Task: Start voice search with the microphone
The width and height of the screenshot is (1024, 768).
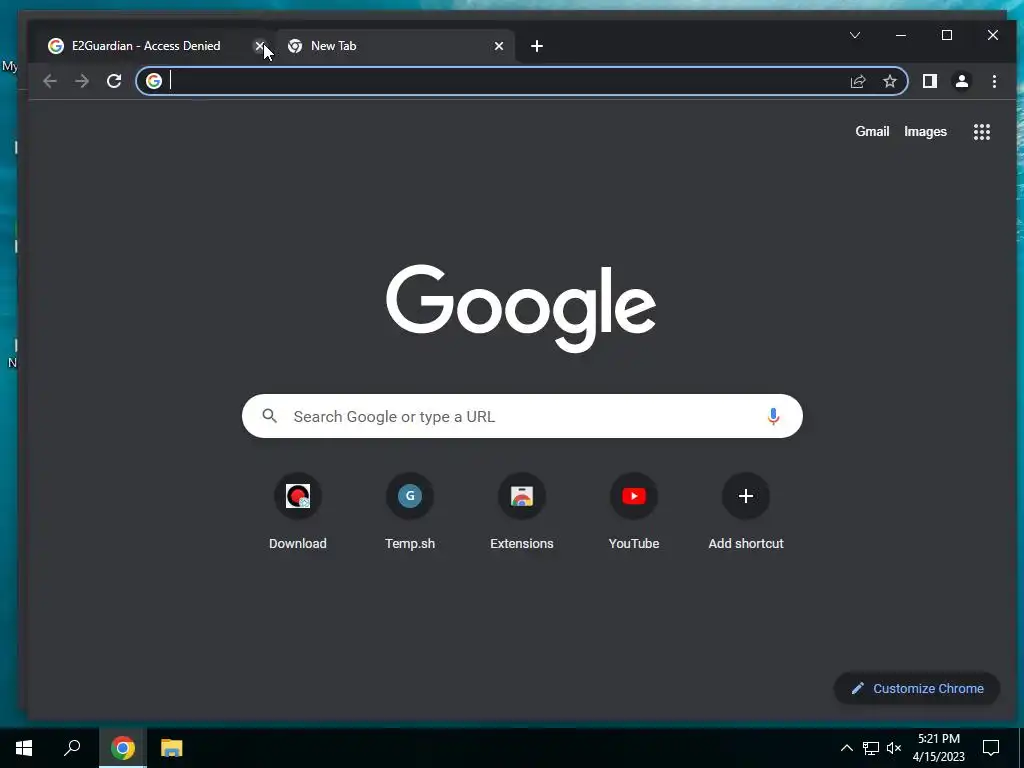Action: pos(773,416)
